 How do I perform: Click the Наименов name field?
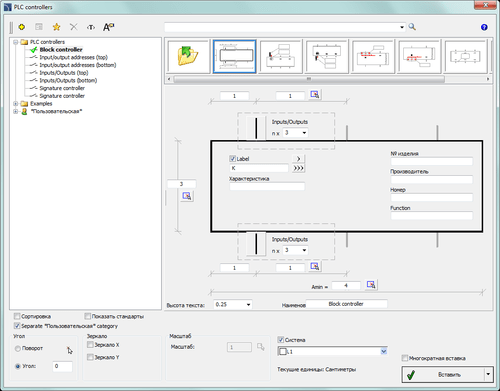click(346, 304)
